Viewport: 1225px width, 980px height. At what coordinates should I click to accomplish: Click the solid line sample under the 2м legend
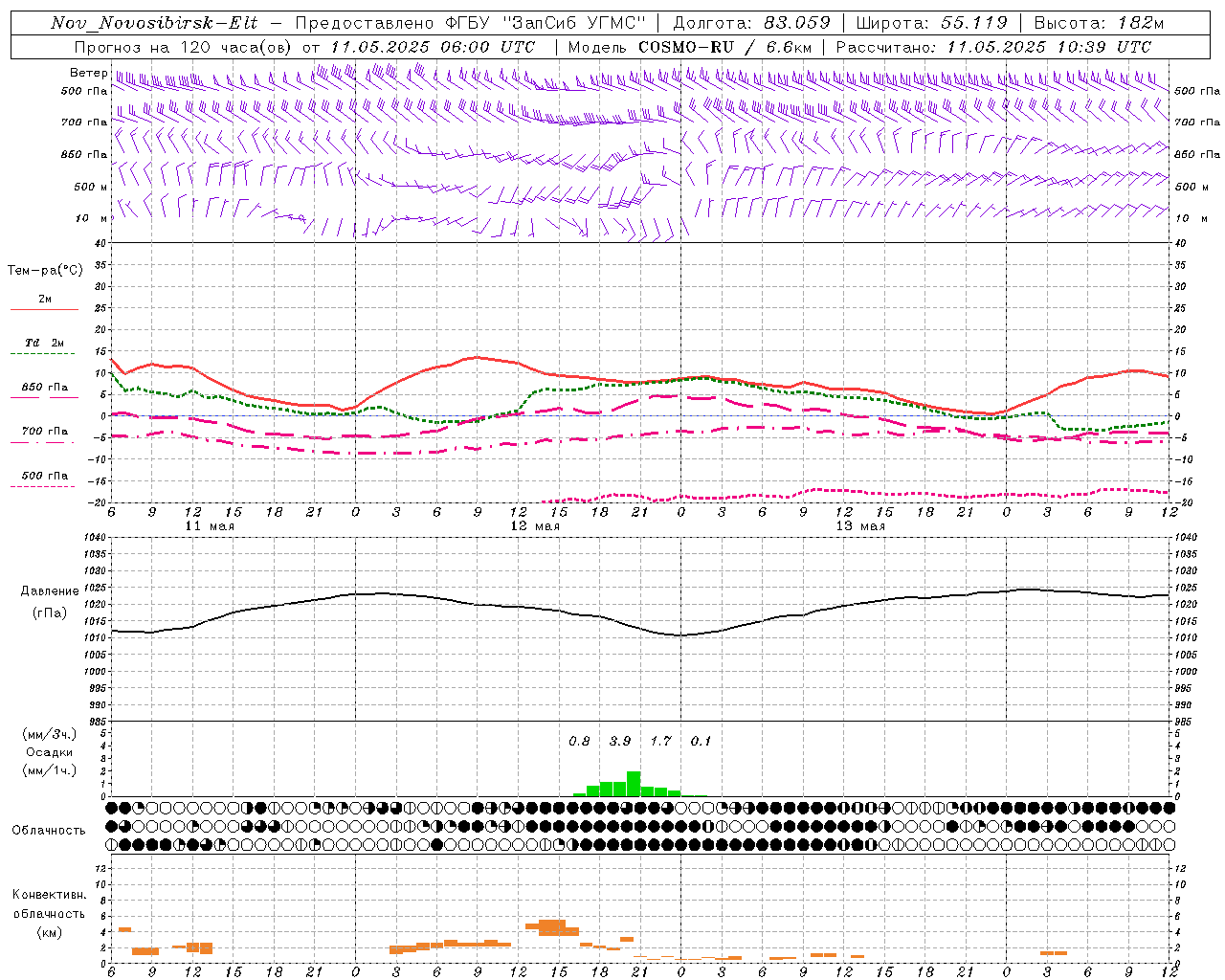point(44,310)
